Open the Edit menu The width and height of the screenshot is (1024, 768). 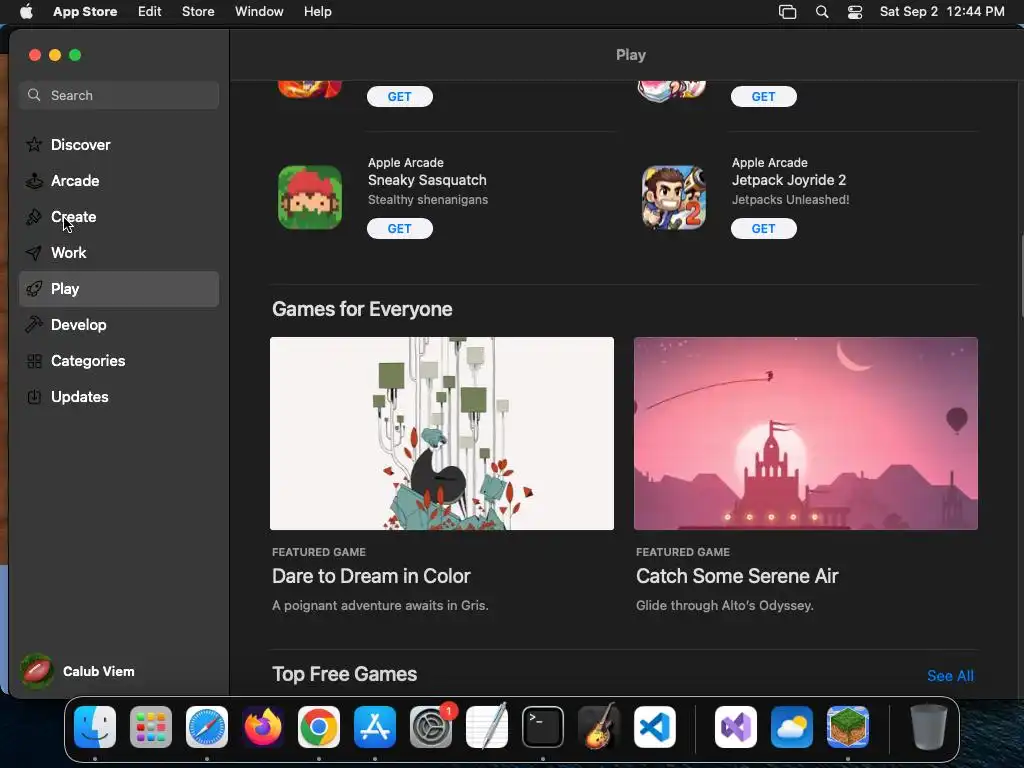tap(150, 12)
